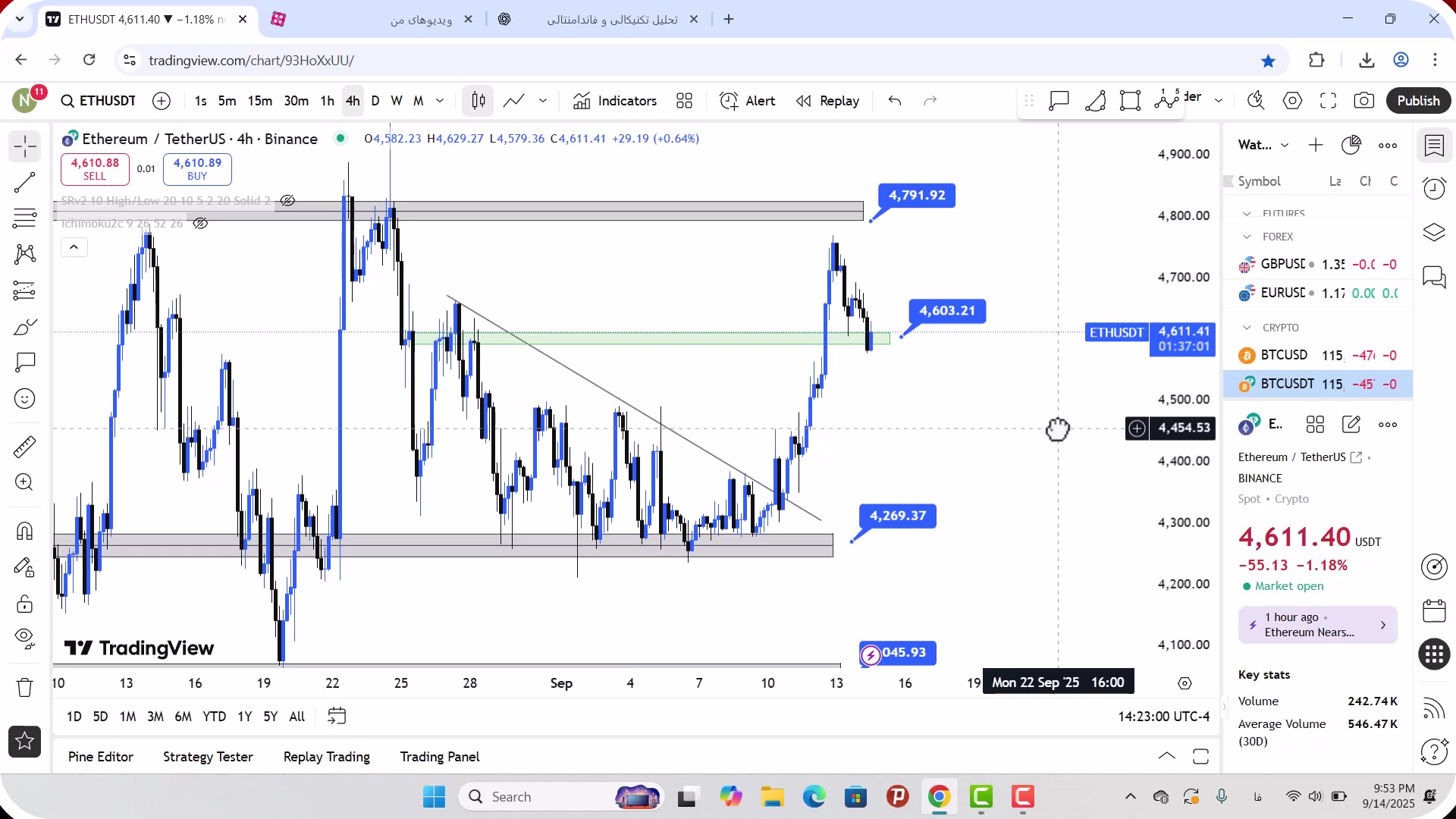Enter fullscreen chart mode
Screen dimensions: 1456x819
1328,101
